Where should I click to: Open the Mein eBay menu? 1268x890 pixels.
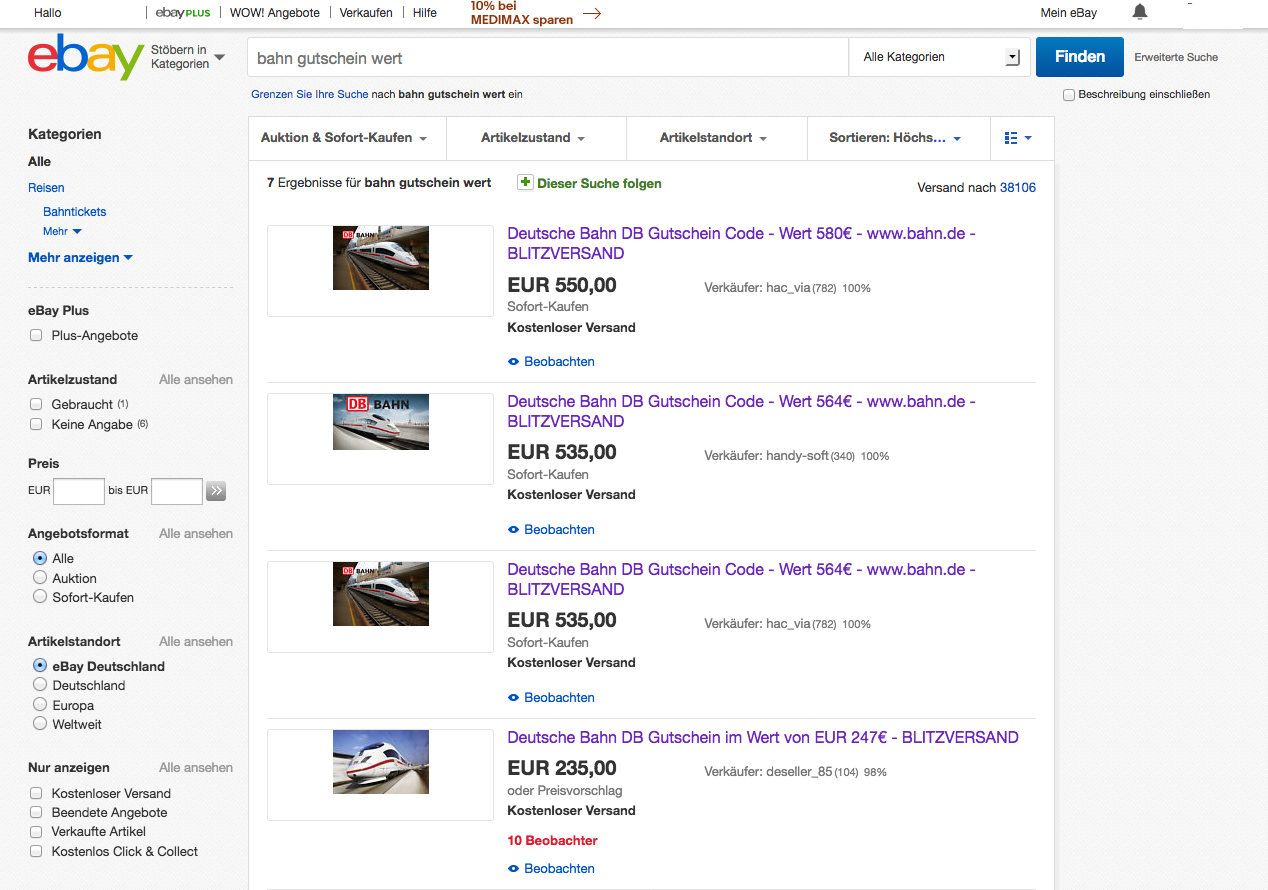pos(1068,13)
